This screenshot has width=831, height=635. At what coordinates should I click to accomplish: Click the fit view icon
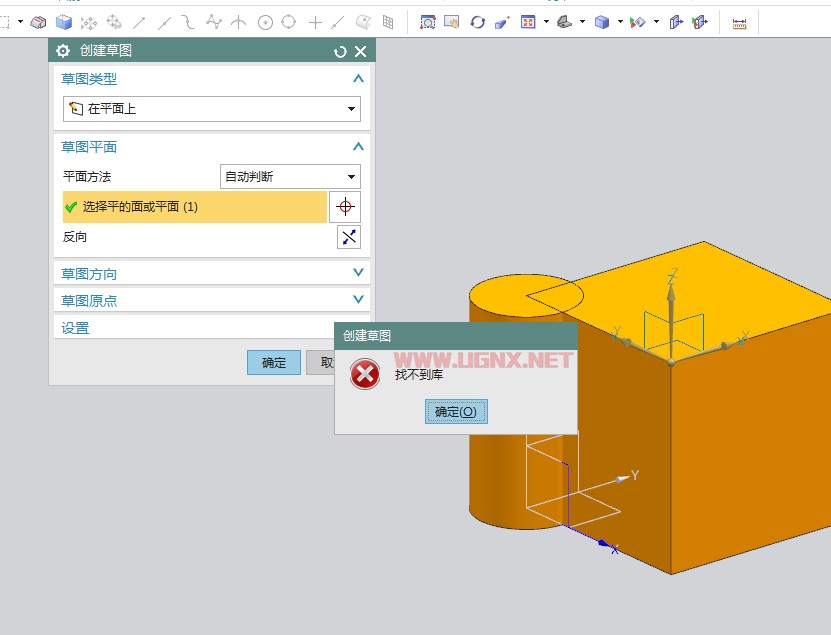[528, 22]
